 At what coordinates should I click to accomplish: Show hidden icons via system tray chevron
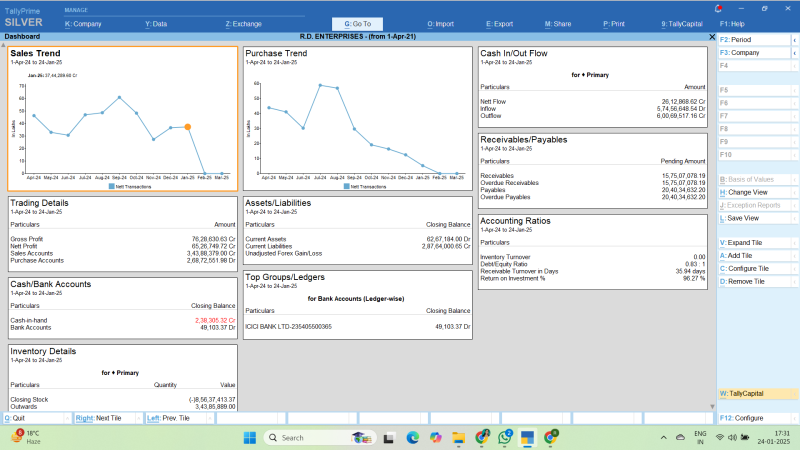(x=664, y=437)
